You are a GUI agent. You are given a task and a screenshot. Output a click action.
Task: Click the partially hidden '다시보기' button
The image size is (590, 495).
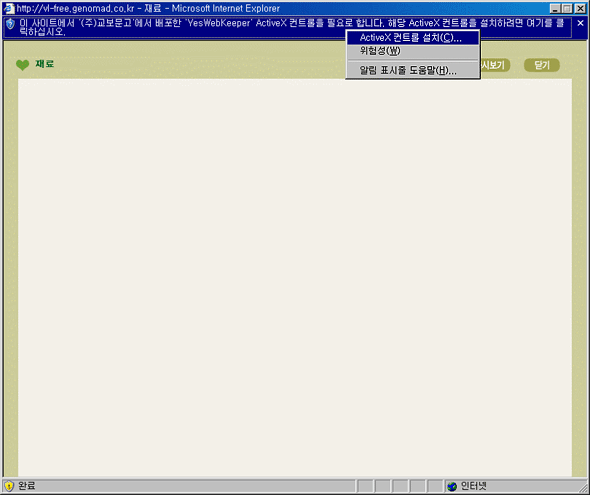pyautogui.click(x=495, y=65)
